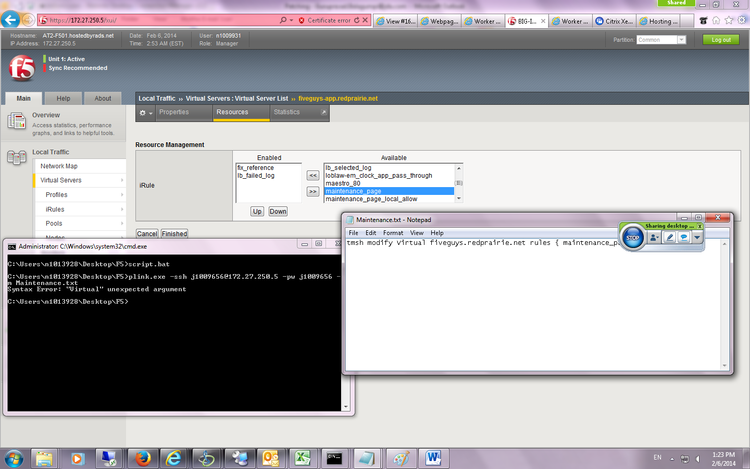Click the Stop sharing button
The height and width of the screenshot is (469, 750).
(632, 237)
